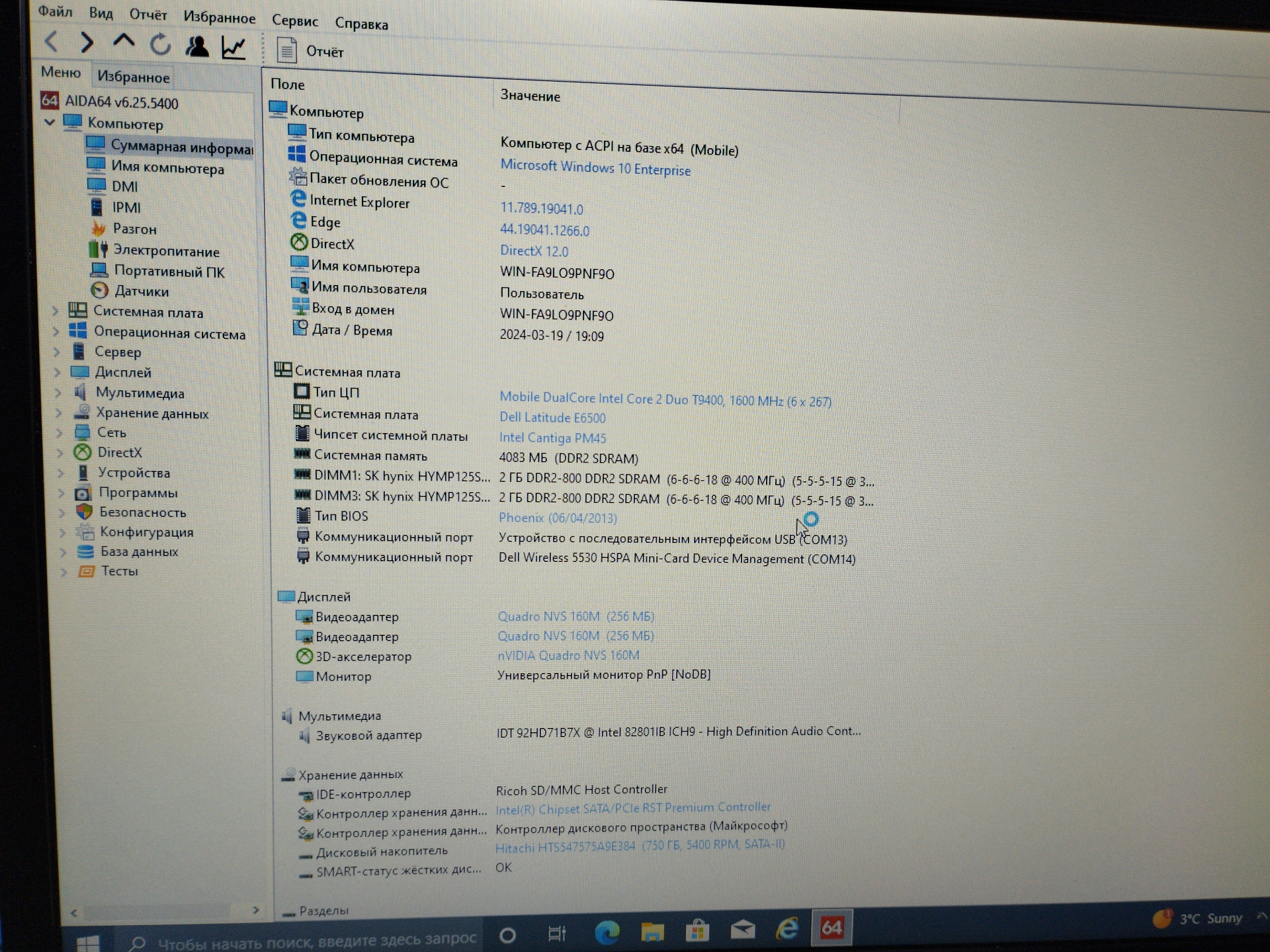
Task: Open Windows Start button
Action: coord(88,942)
